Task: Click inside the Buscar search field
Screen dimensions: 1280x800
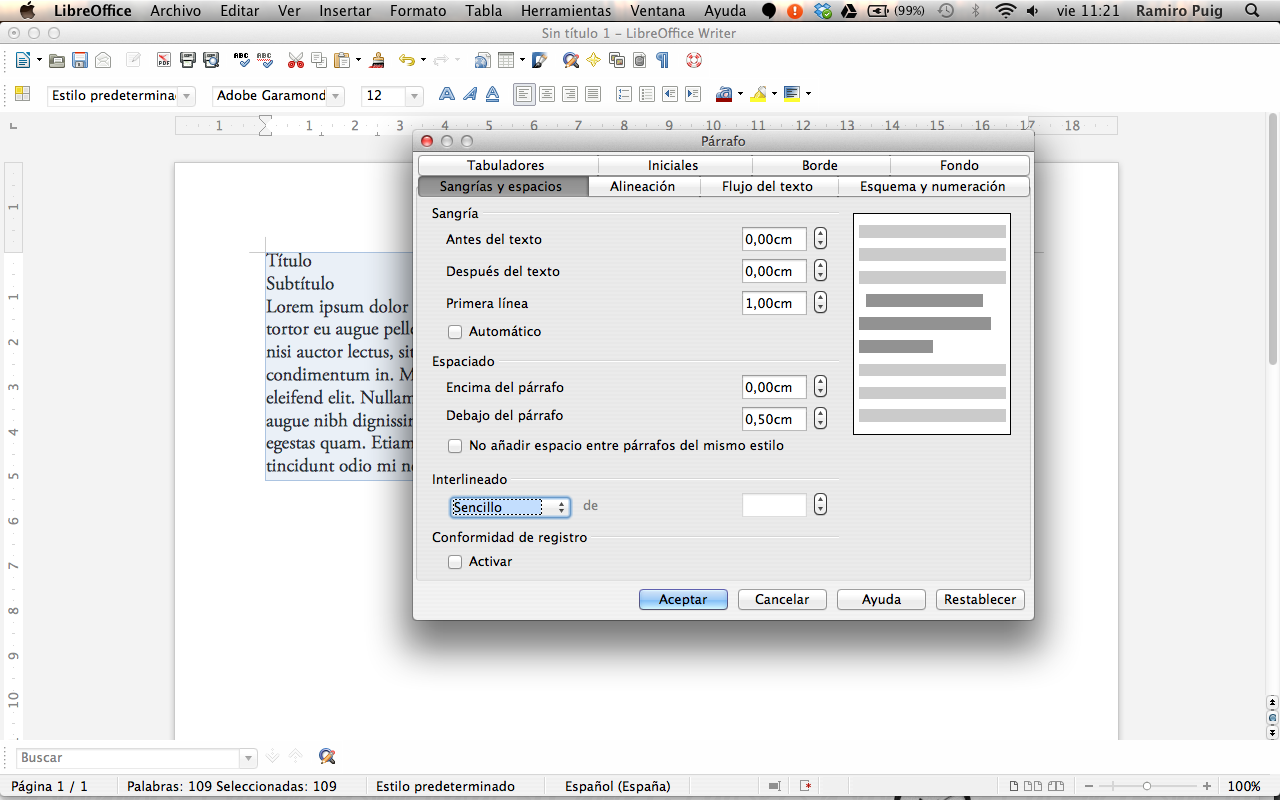Action: (130, 757)
